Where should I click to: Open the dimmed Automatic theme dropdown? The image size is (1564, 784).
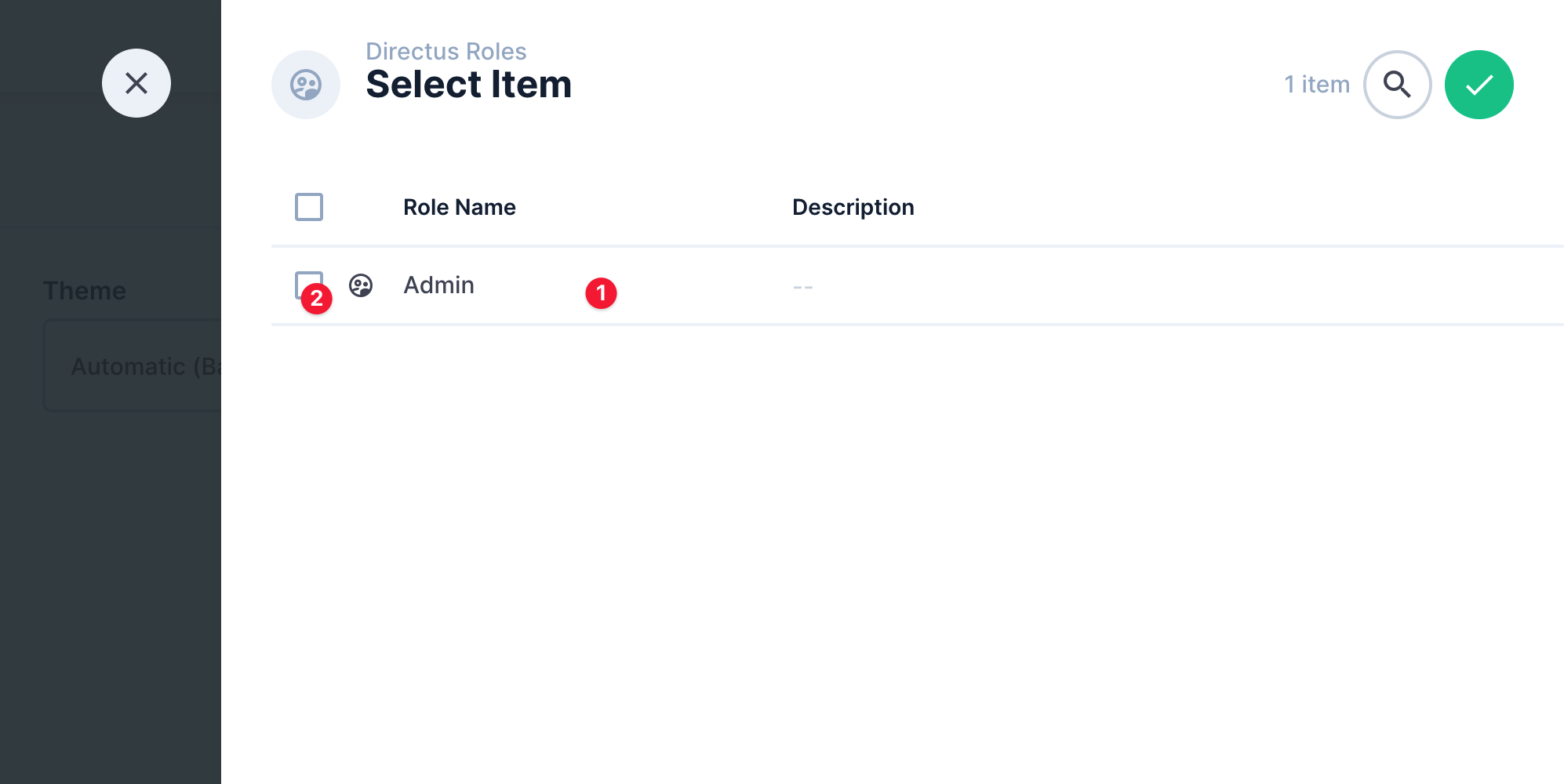click(x=133, y=365)
